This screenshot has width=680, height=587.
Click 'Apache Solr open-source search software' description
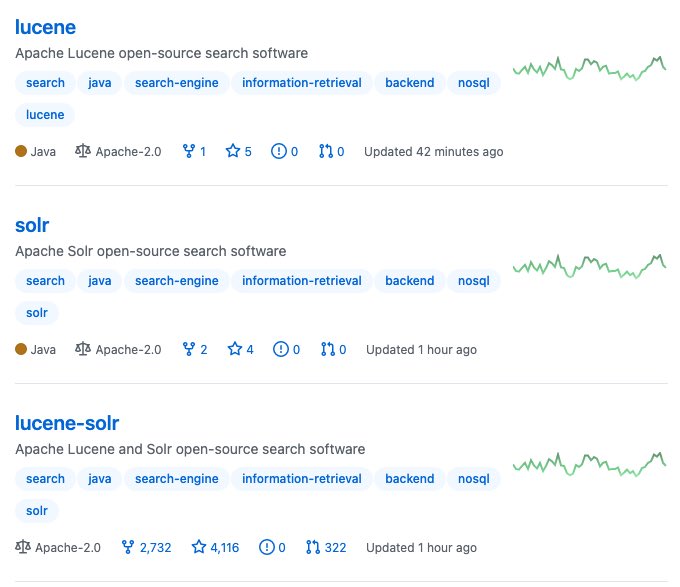[150, 251]
